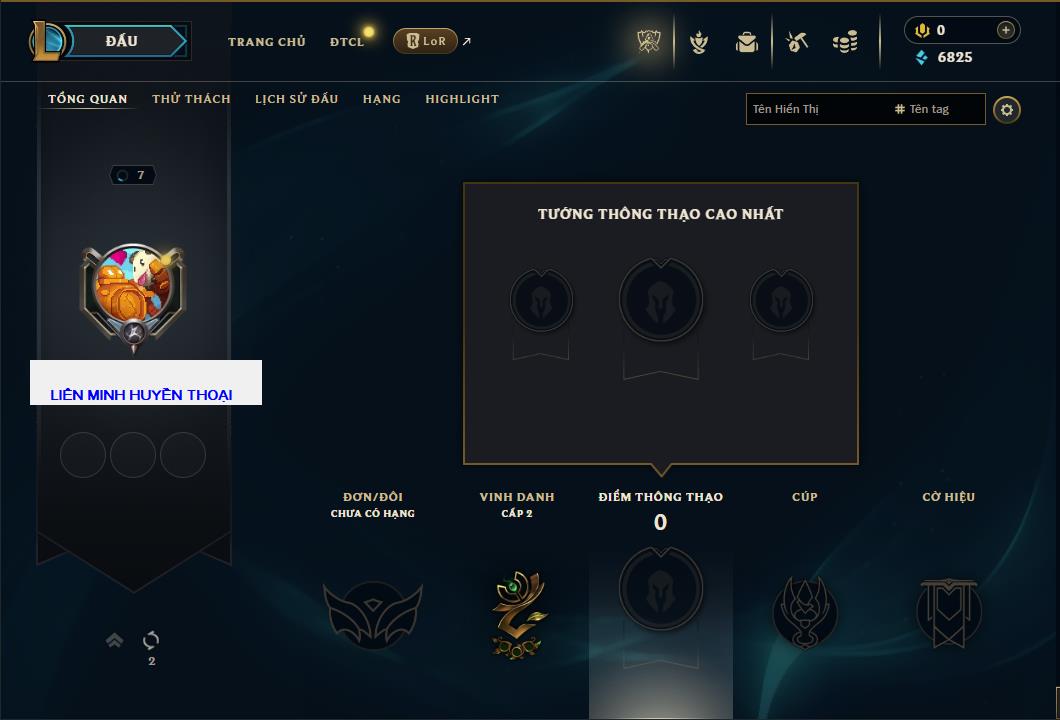Launch LoR via its button
Screen dimensions: 1060x720
(425, 41)
